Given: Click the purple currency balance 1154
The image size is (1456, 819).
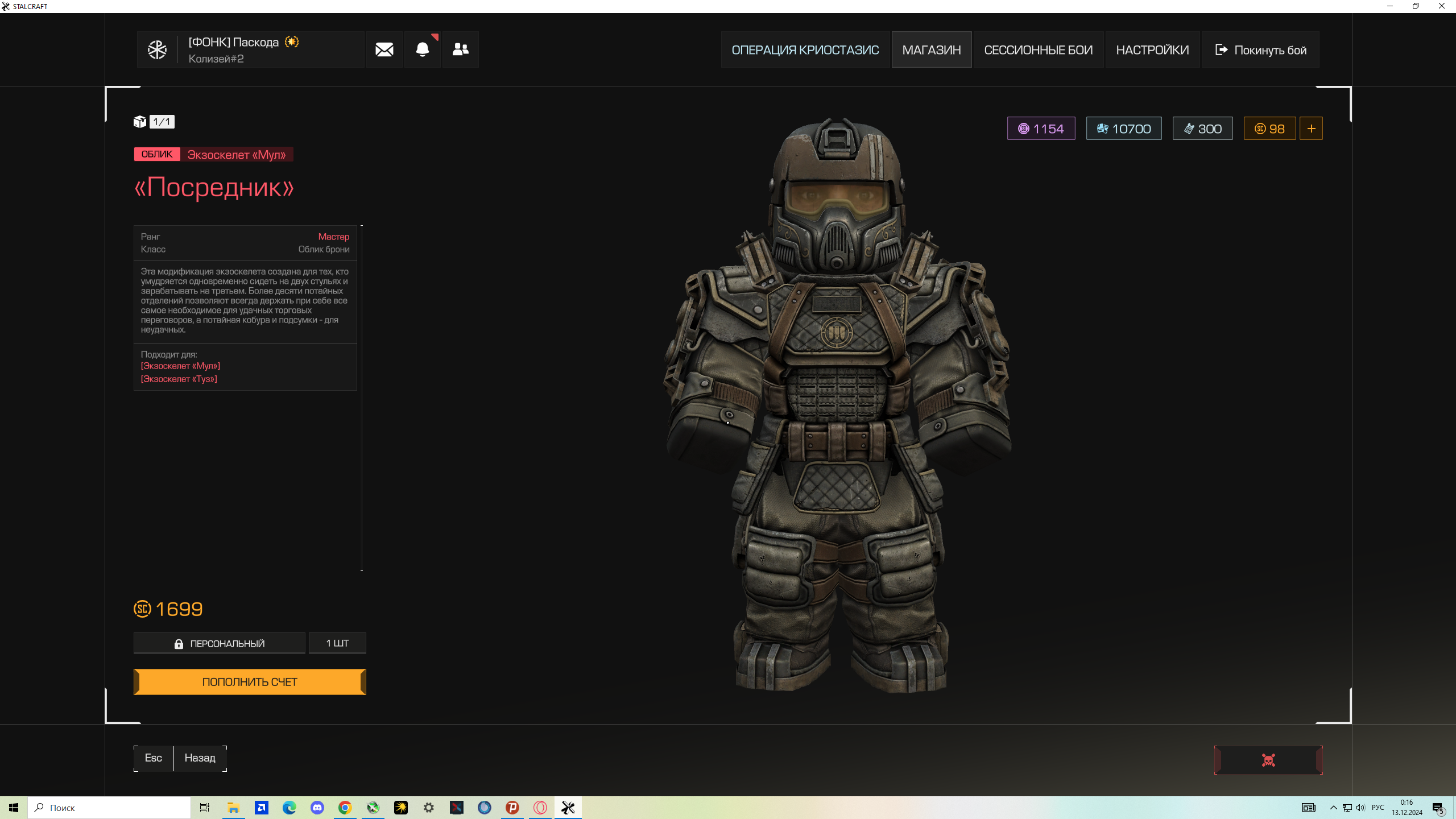Looking at the screenshot, I should (x=1041, y=129).
